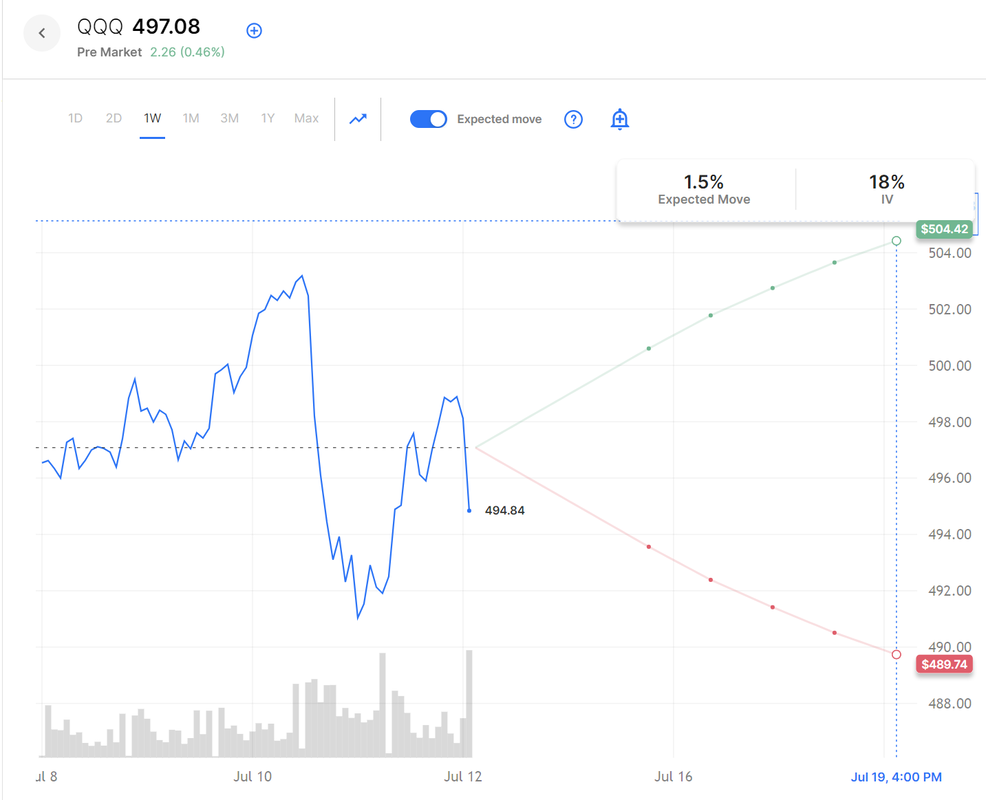Click the 1.5% Expected Move info box
Screen dimensions: 986x800
click(x=704, y=189)
